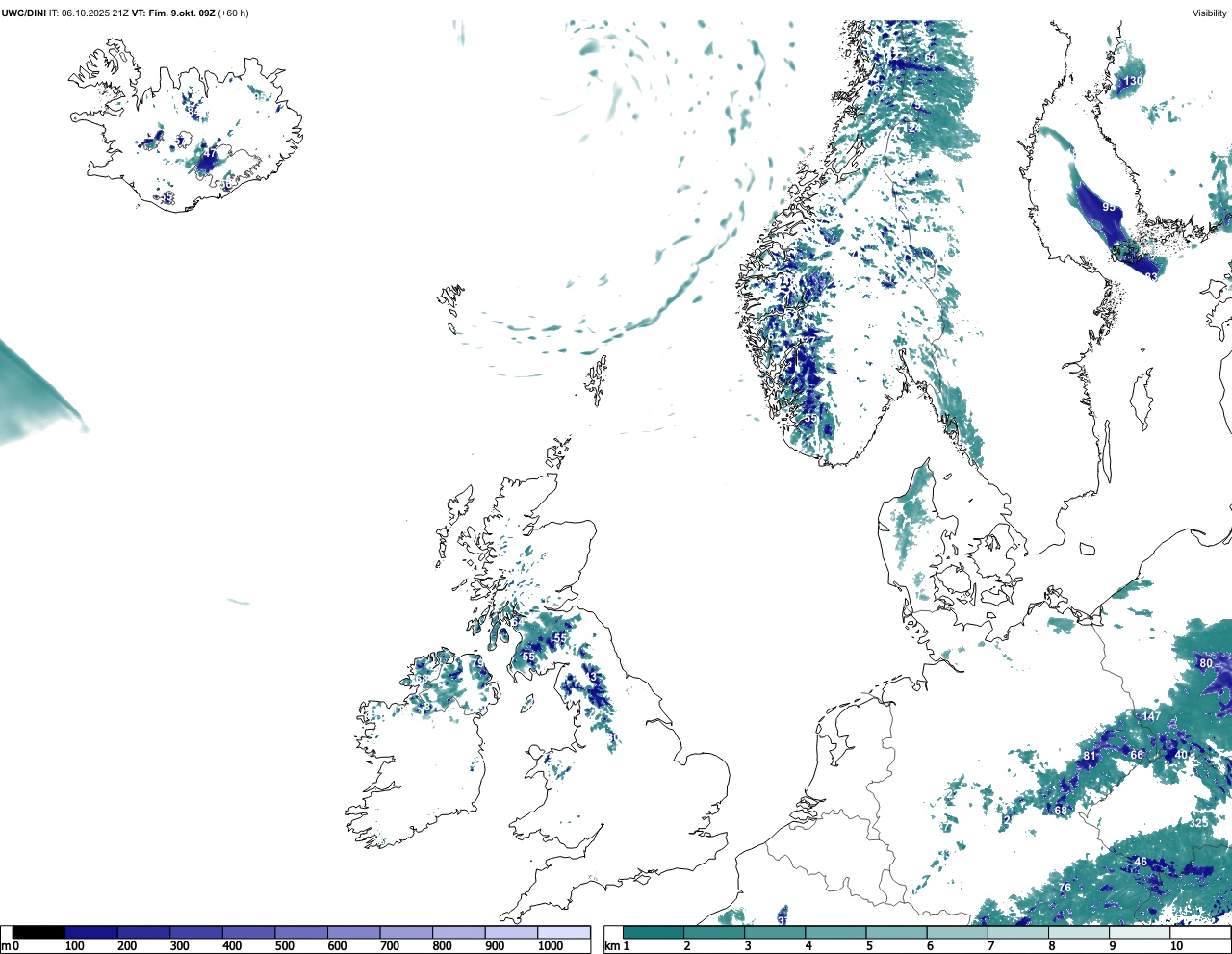Click the '83' visibility value near Åland
The image size is (1232, 954).
[1151, 276]
